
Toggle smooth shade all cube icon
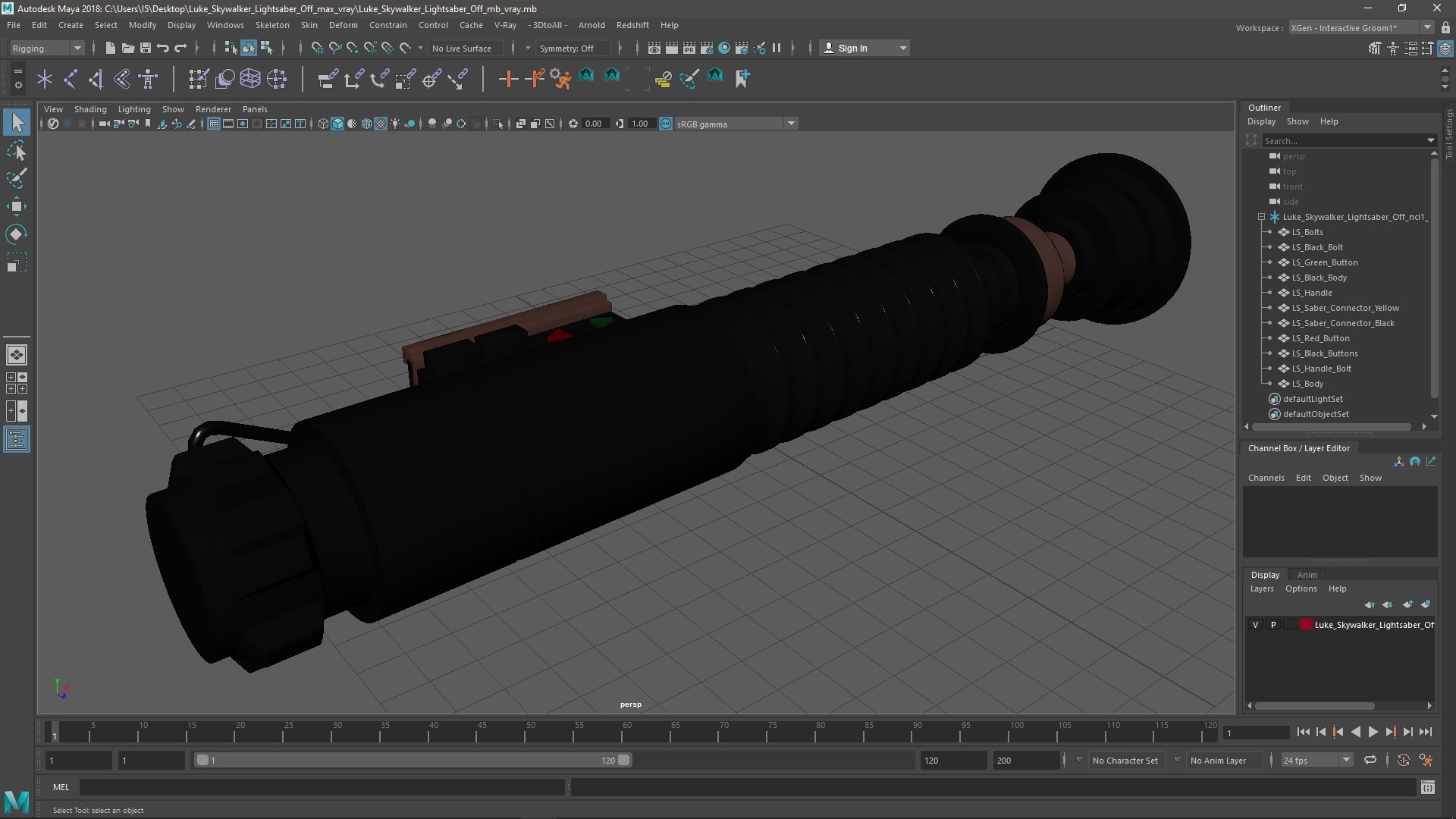coord(337,124)
